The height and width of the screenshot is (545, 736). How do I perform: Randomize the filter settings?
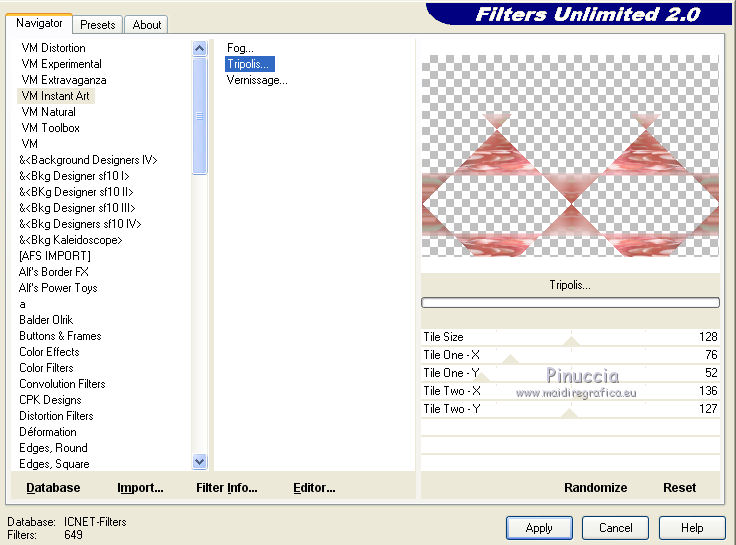click(595, 488)
